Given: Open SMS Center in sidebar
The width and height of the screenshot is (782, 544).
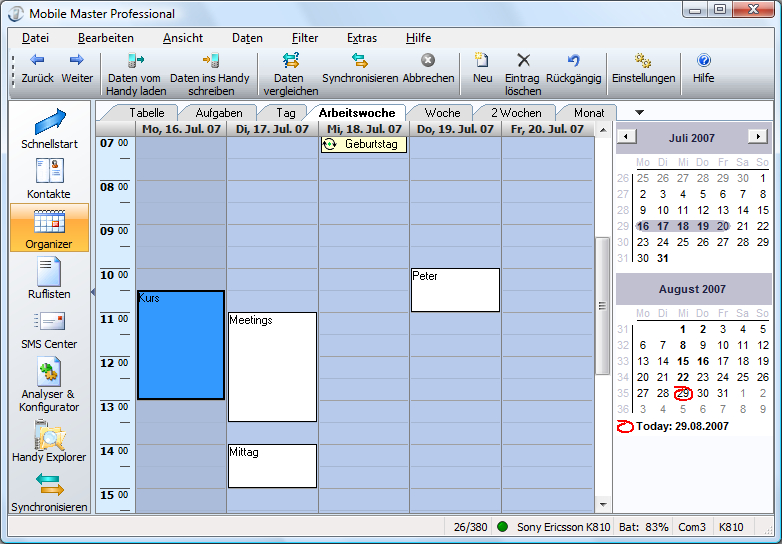Looking at the screenshot, I should tap(49, 327).
